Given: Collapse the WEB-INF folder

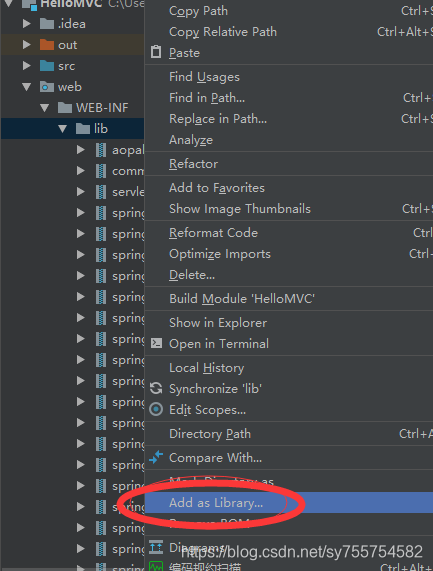Looking at the screenshot, I should click(x=45, y=108).
